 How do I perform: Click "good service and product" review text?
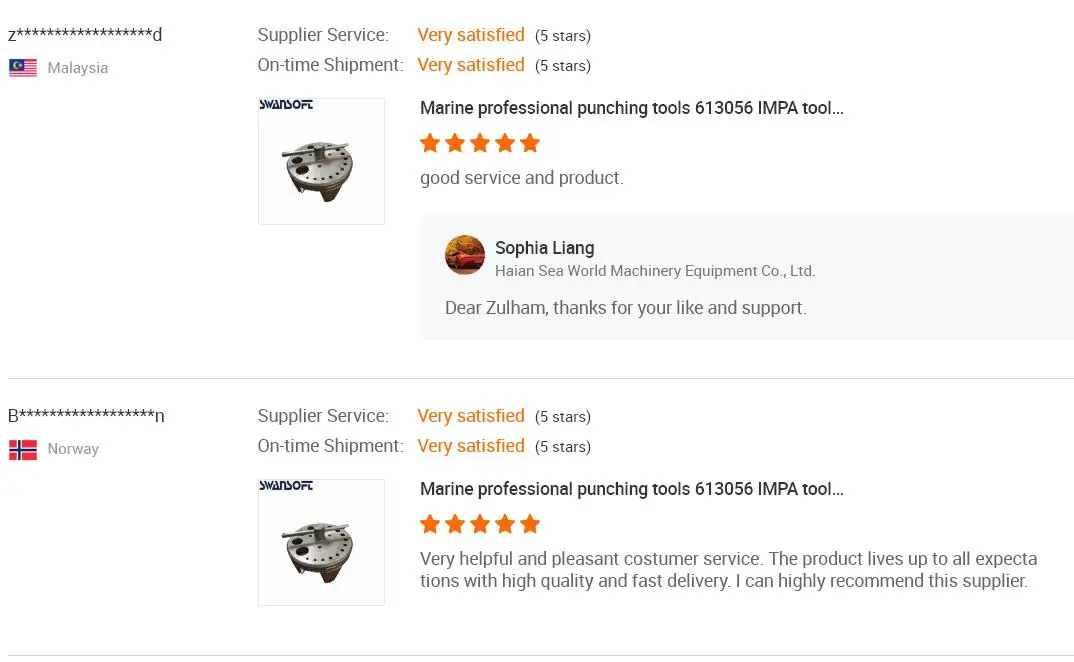[521, 178]
